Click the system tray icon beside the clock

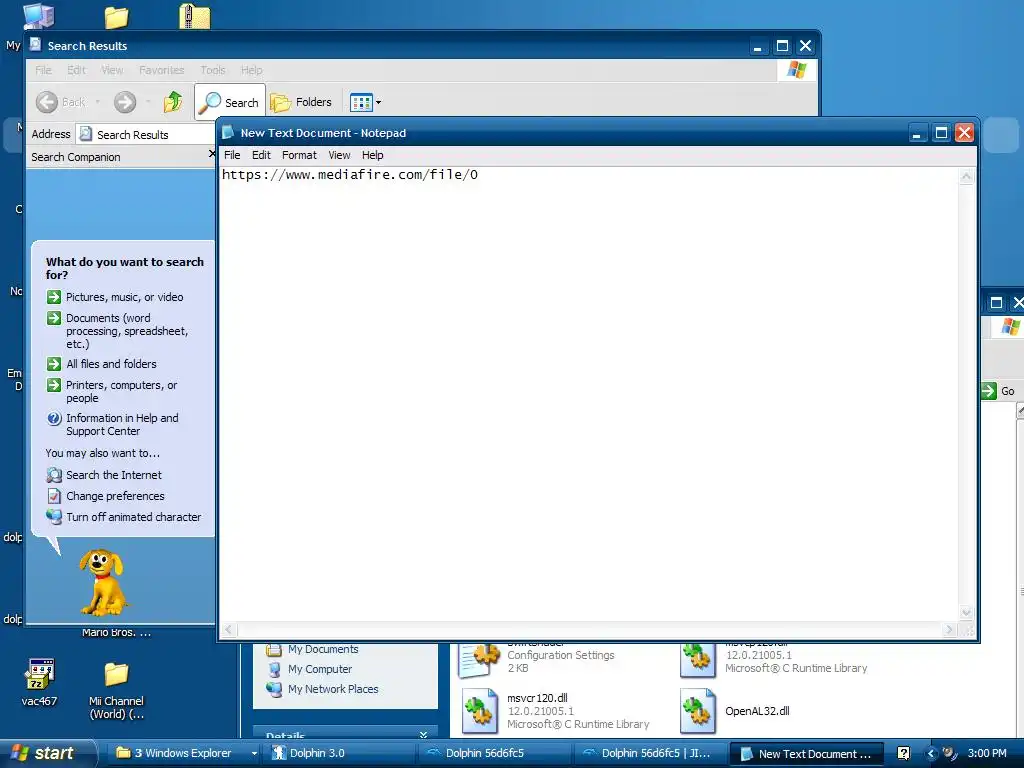[950, 753]
